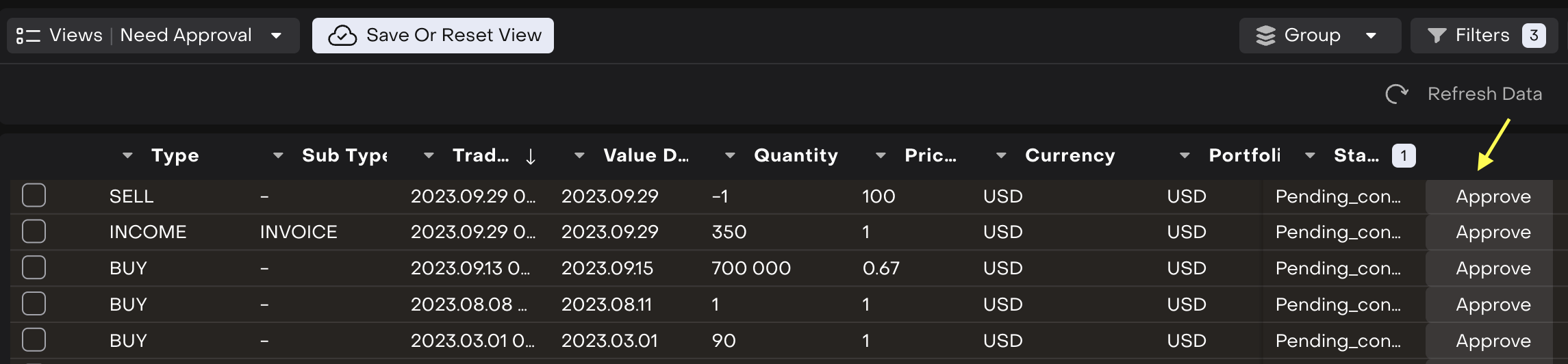Open the Need Approval views dropdown

[277, 36]
